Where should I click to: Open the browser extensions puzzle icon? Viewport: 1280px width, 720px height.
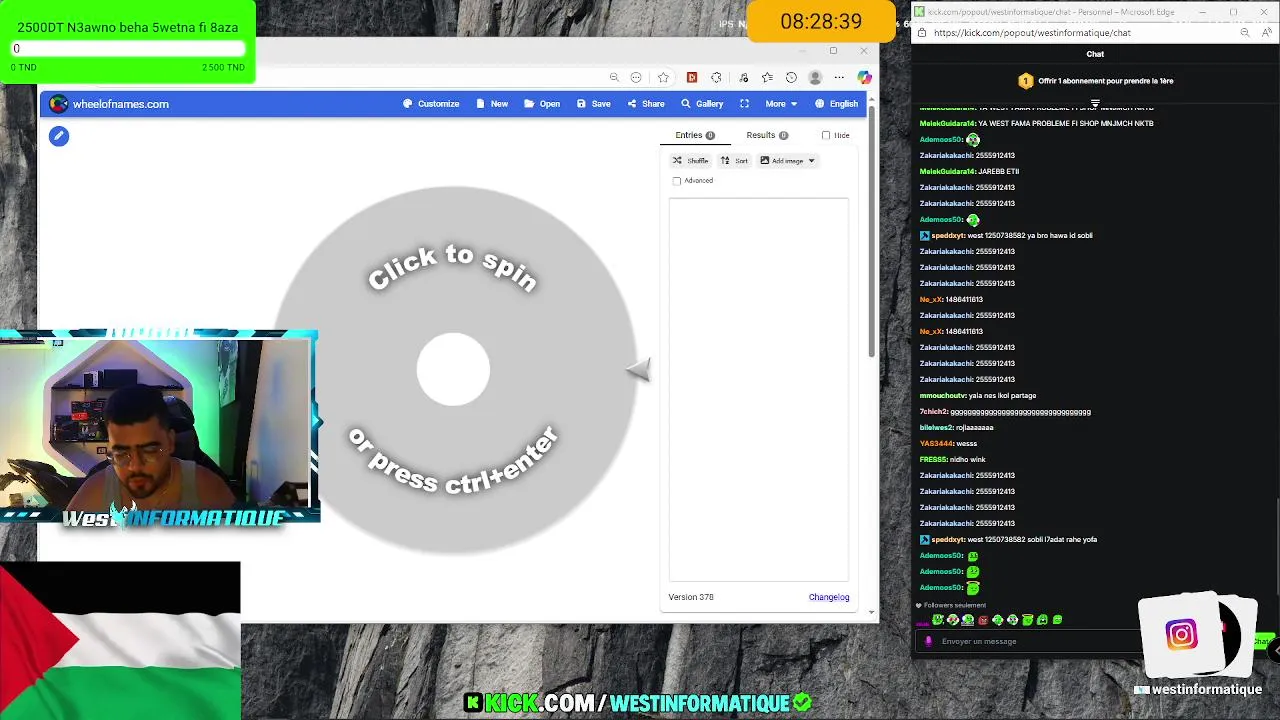pos(716,78)
